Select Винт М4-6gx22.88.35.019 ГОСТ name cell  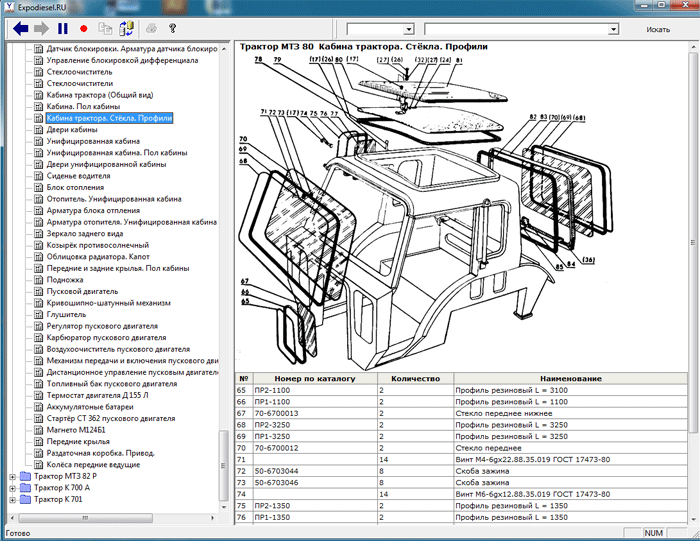coord(571,460)
